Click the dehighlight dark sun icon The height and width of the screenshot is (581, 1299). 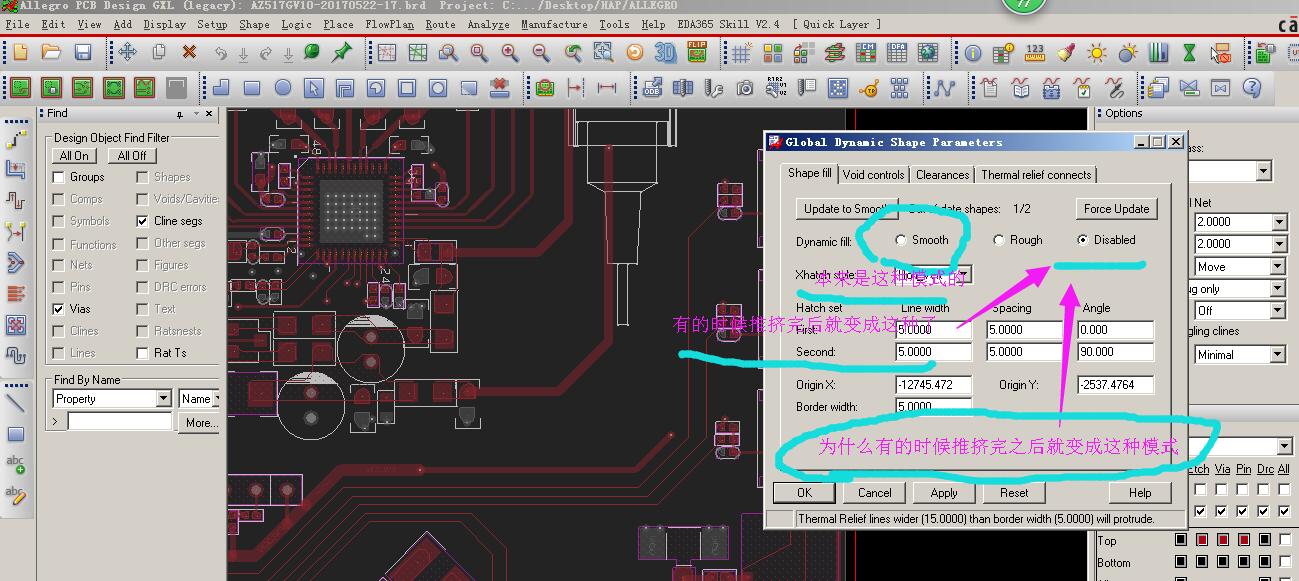[1128, 52]
